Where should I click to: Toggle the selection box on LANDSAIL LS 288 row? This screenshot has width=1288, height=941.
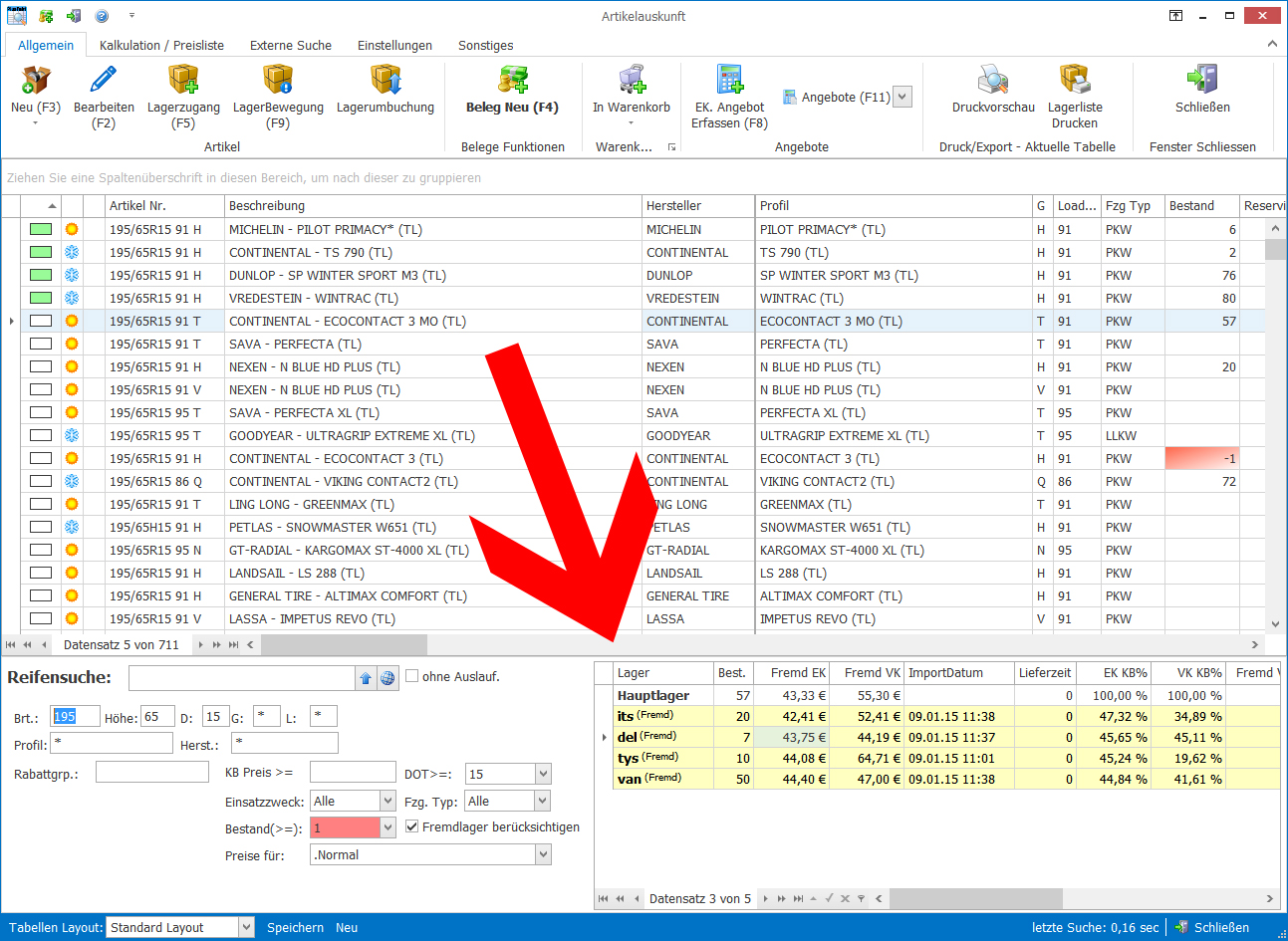(x=41, y=573)
